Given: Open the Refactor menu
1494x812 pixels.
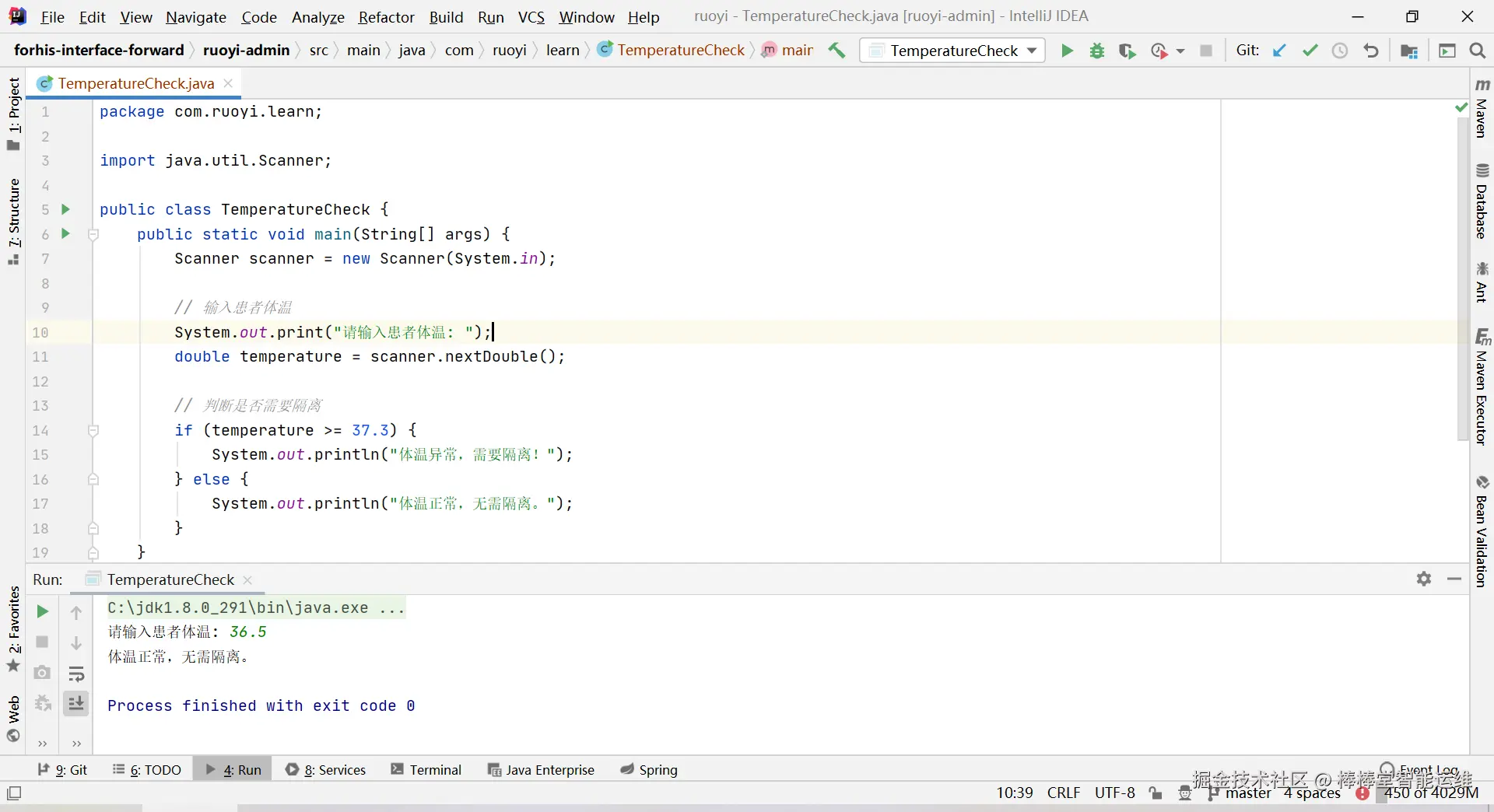Looking at the screenshot, I should click(x=386, y=17).
